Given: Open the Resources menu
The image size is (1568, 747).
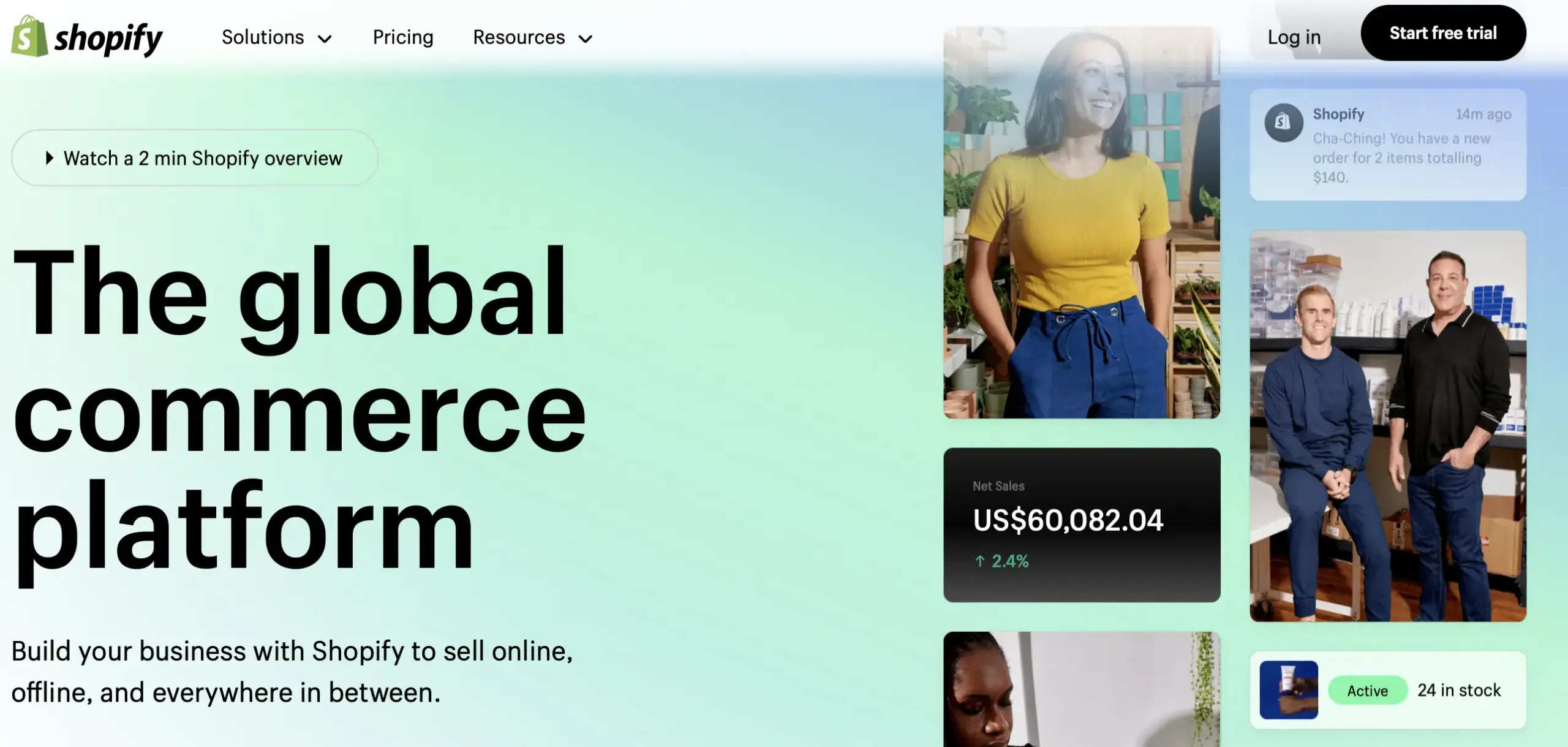Looking at the screenshot, I should [x=533, y=37].
